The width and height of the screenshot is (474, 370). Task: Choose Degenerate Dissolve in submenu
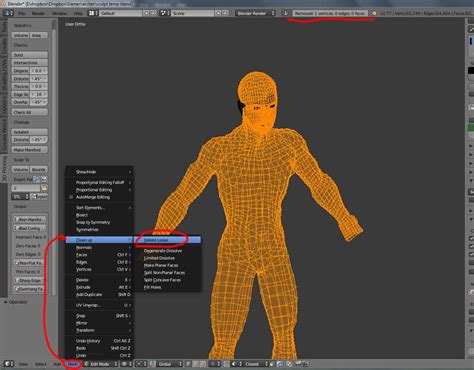(x=167, y=250)
